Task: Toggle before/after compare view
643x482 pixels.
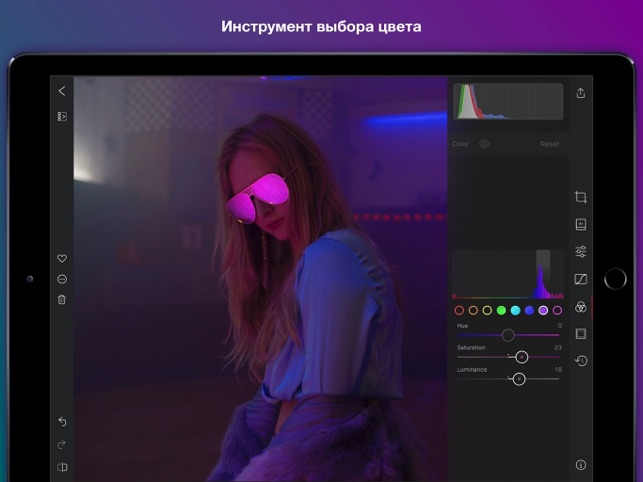Action: click(x=62, y=467)
